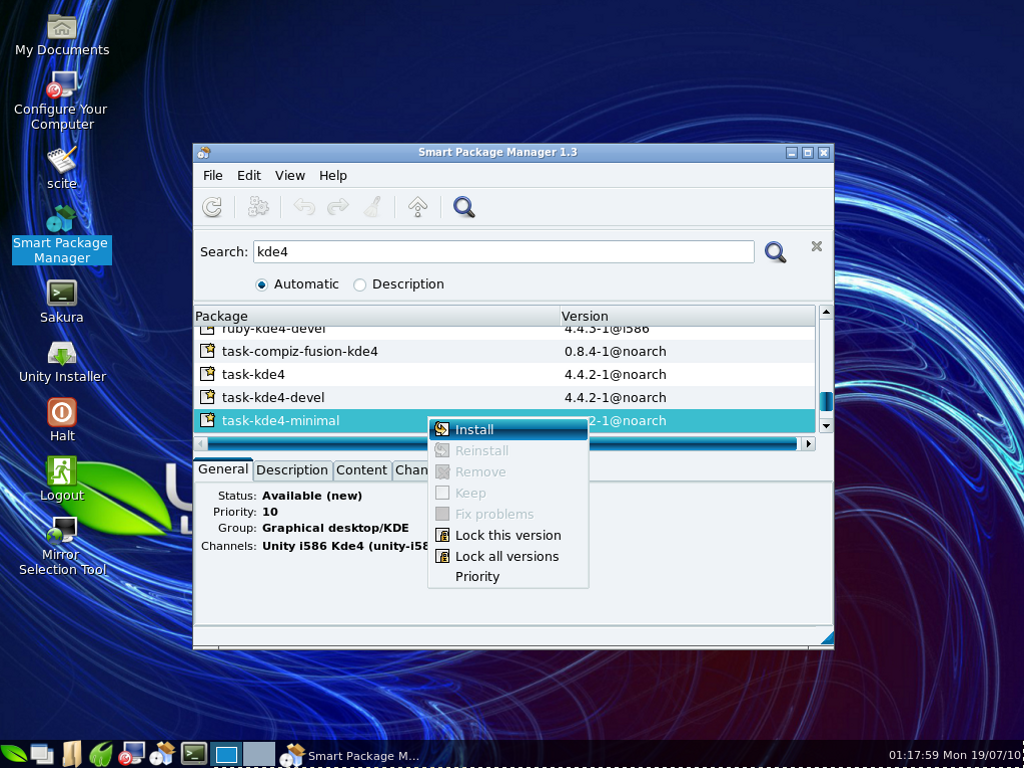Image resolution: width=1024 pixels, height=768 pixels.
Task: Click the Search text field containing kde4
Action: click(x=504, y=252)
